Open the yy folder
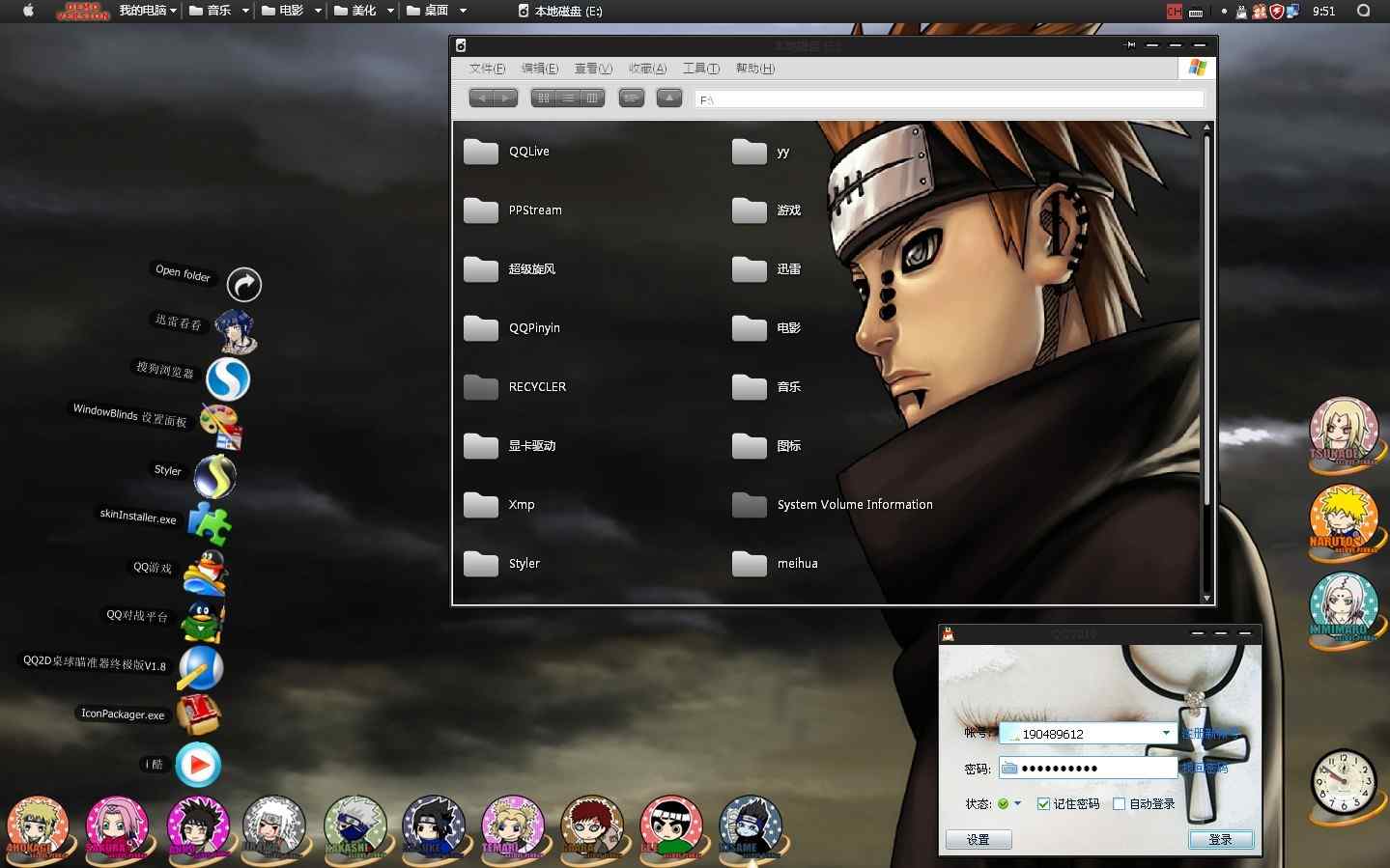This screenshot has height=868, width=1390. [x=760, y=152]
